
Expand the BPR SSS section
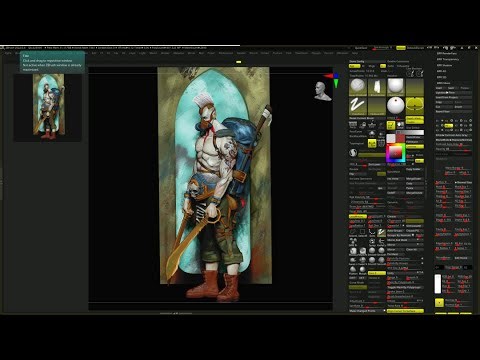click(442, 77)
